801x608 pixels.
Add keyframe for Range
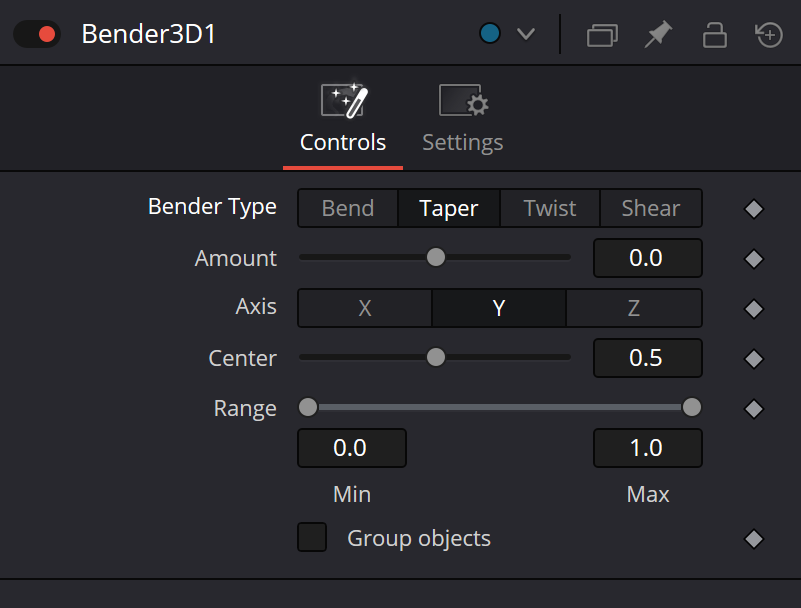(x=754, y=409)
